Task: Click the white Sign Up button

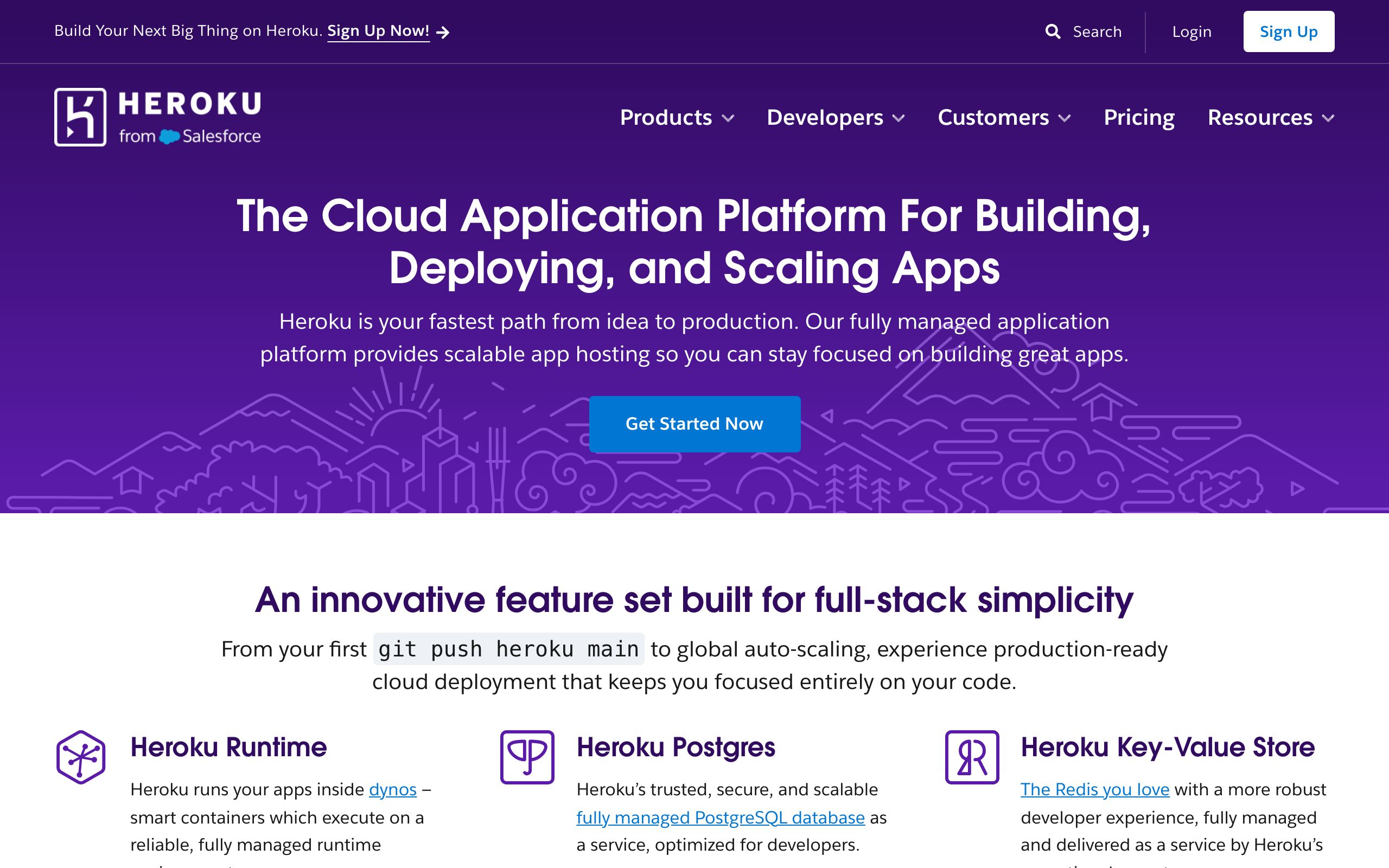Action: coord(1289,31)
